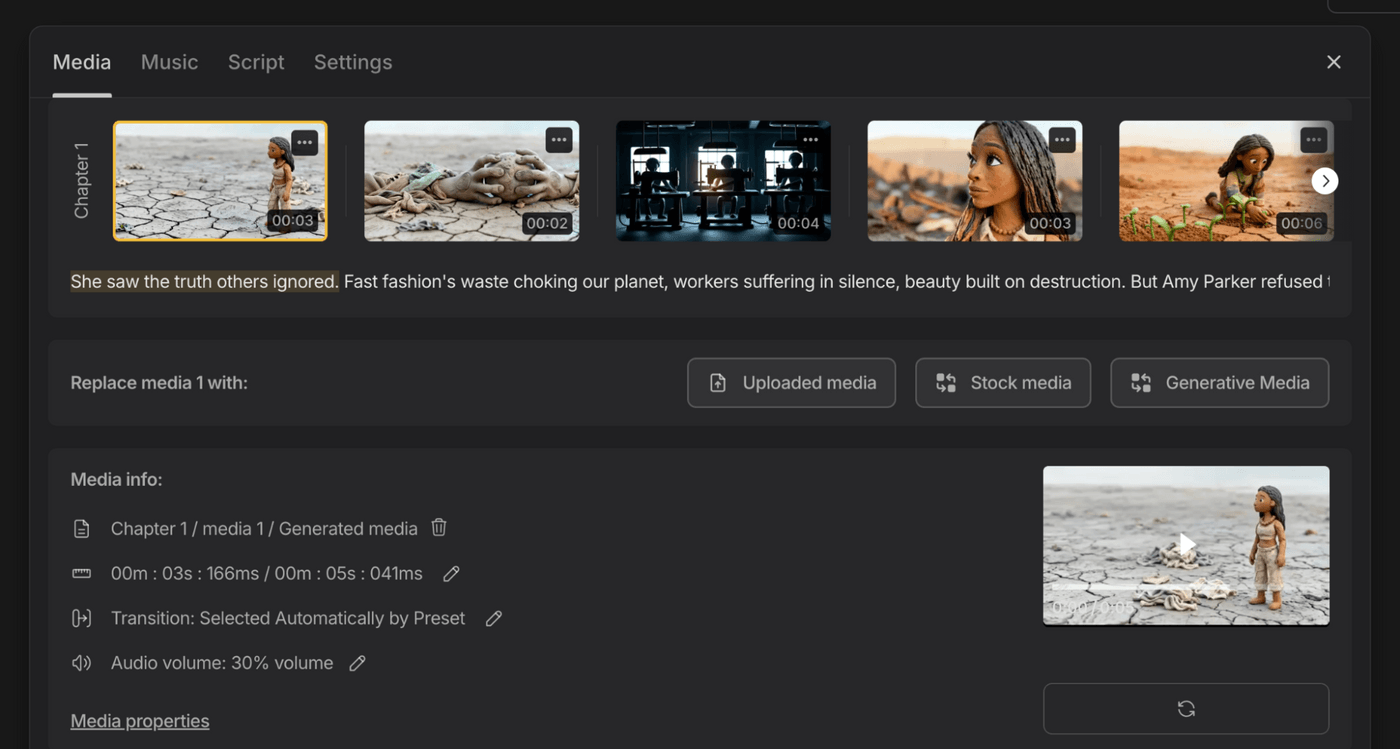The width and height of the screenshot is (1400, 749).
Task: Play the media preview video
Action: [x=1186, y=544]
